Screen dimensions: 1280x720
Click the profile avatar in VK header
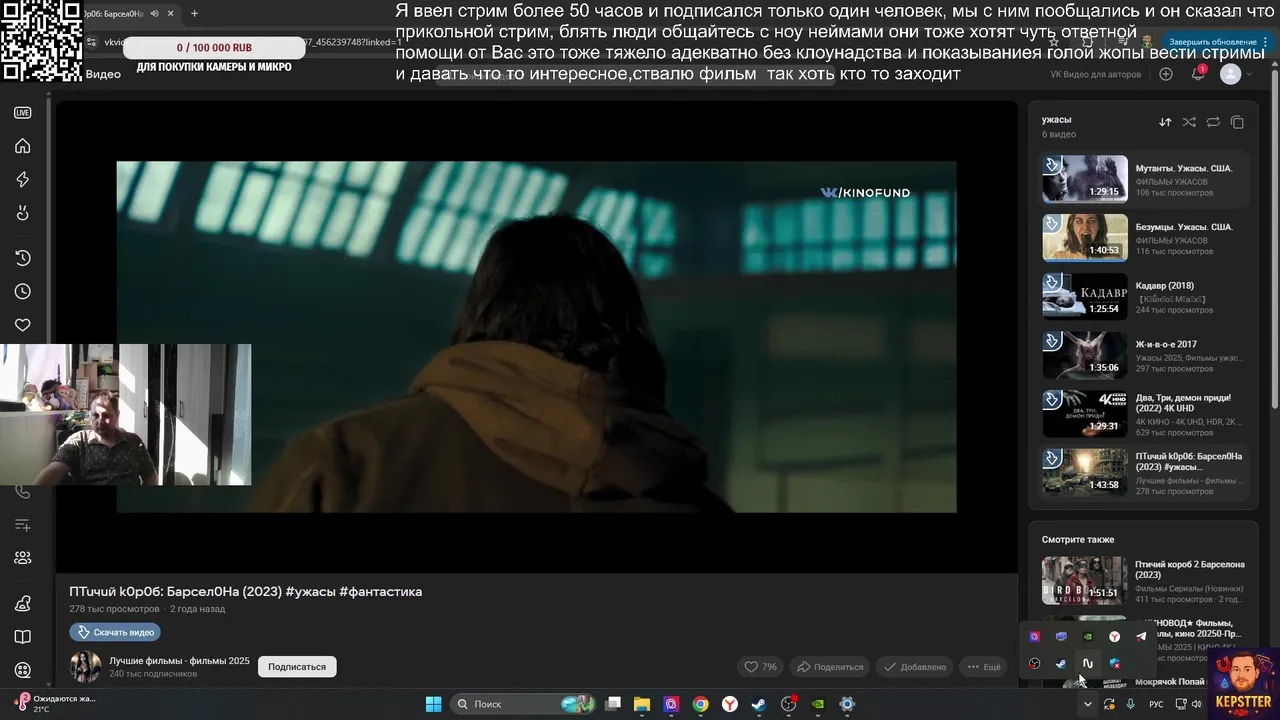(x=1231, y=74)
